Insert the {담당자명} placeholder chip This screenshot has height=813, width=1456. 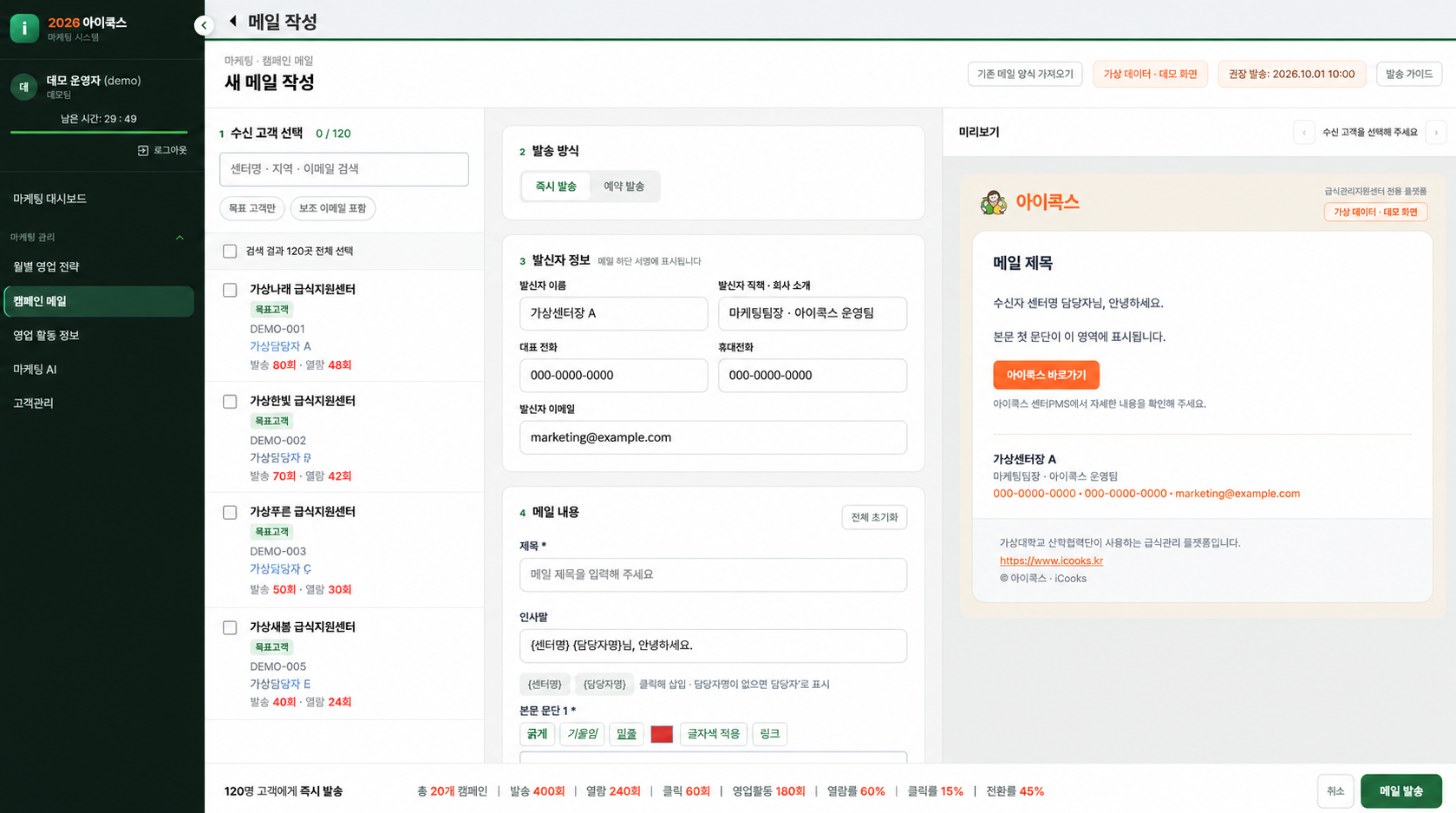(604, 685)
